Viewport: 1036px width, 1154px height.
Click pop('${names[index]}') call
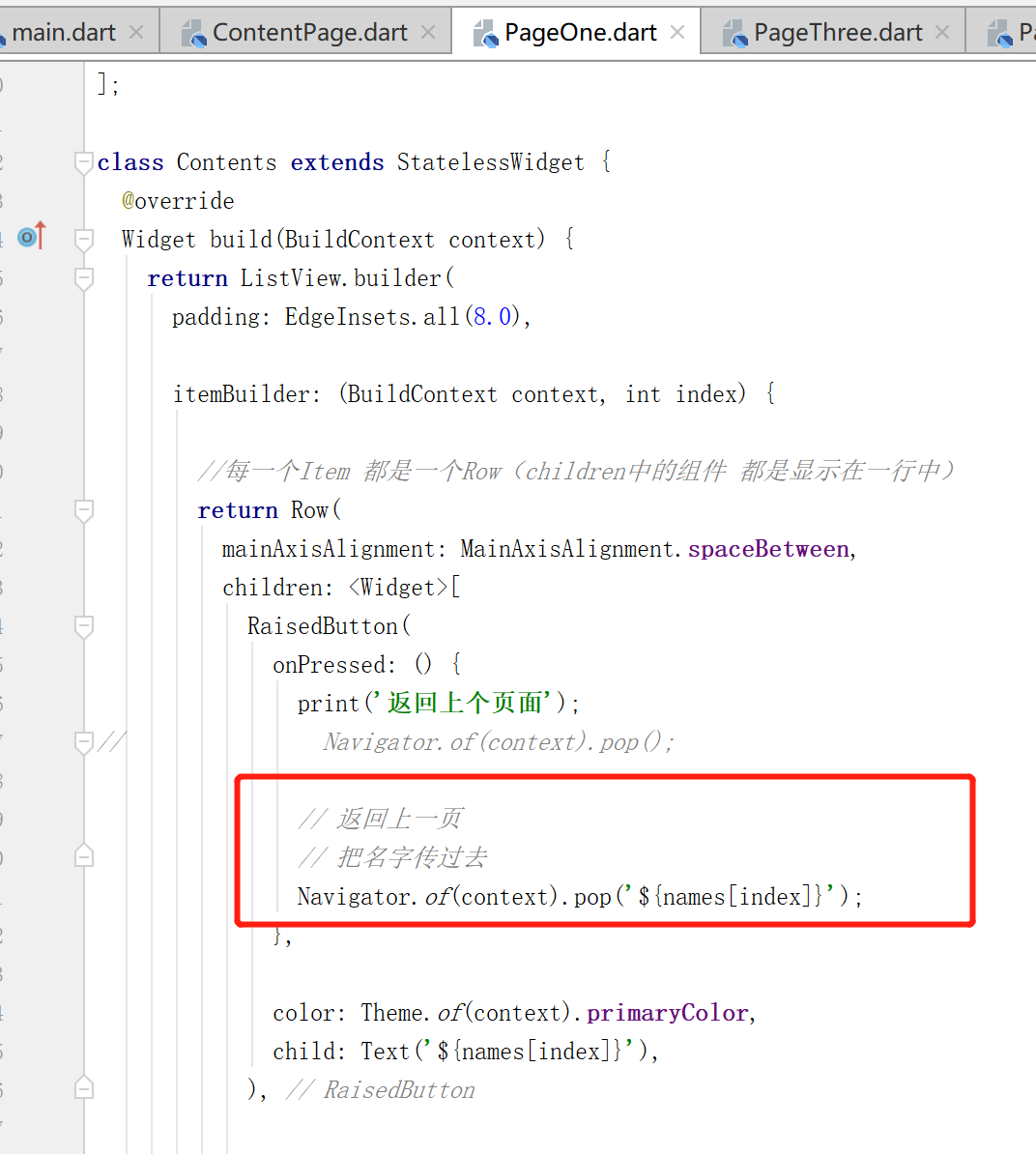(x=711, y=897)
